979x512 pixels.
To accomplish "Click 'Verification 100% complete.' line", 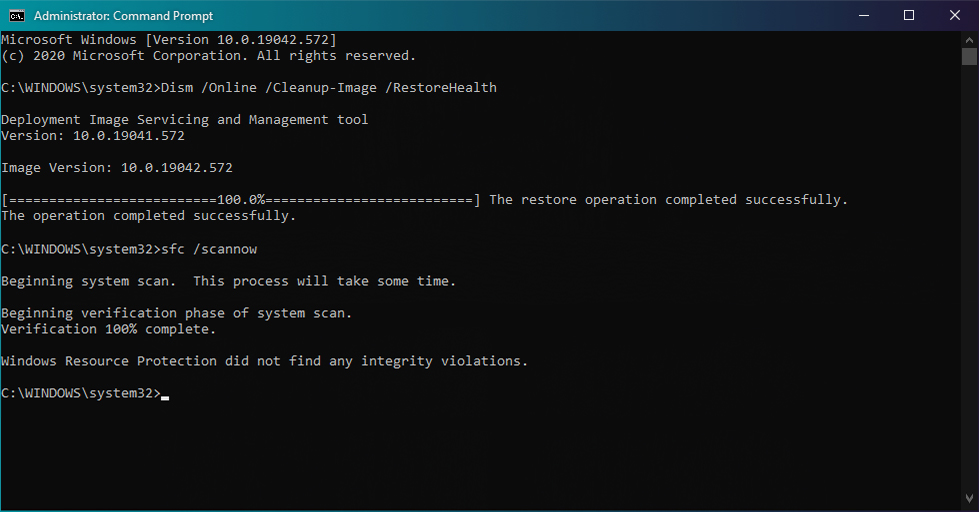I will [x=109, y=329].
